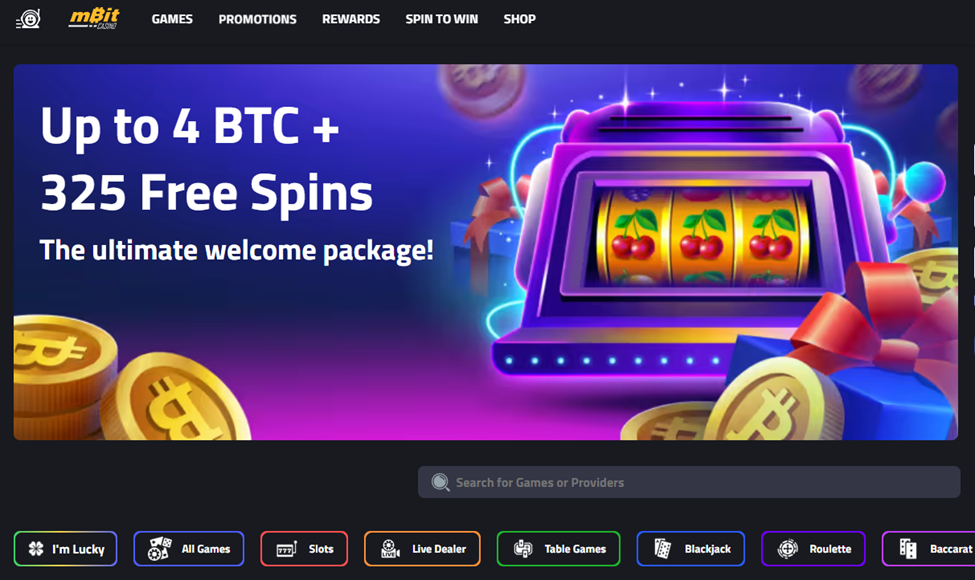
Task: Select the Slots category button
Action: 304,548
